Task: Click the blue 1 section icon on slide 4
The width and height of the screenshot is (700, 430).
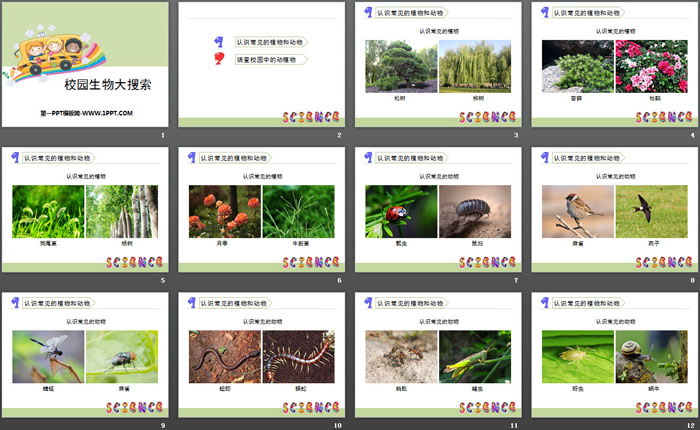Action: [545, 12]
